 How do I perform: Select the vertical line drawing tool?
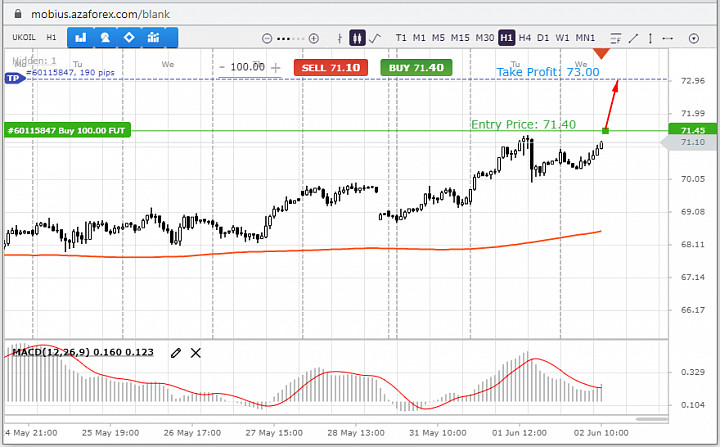(x=650, y=38)
